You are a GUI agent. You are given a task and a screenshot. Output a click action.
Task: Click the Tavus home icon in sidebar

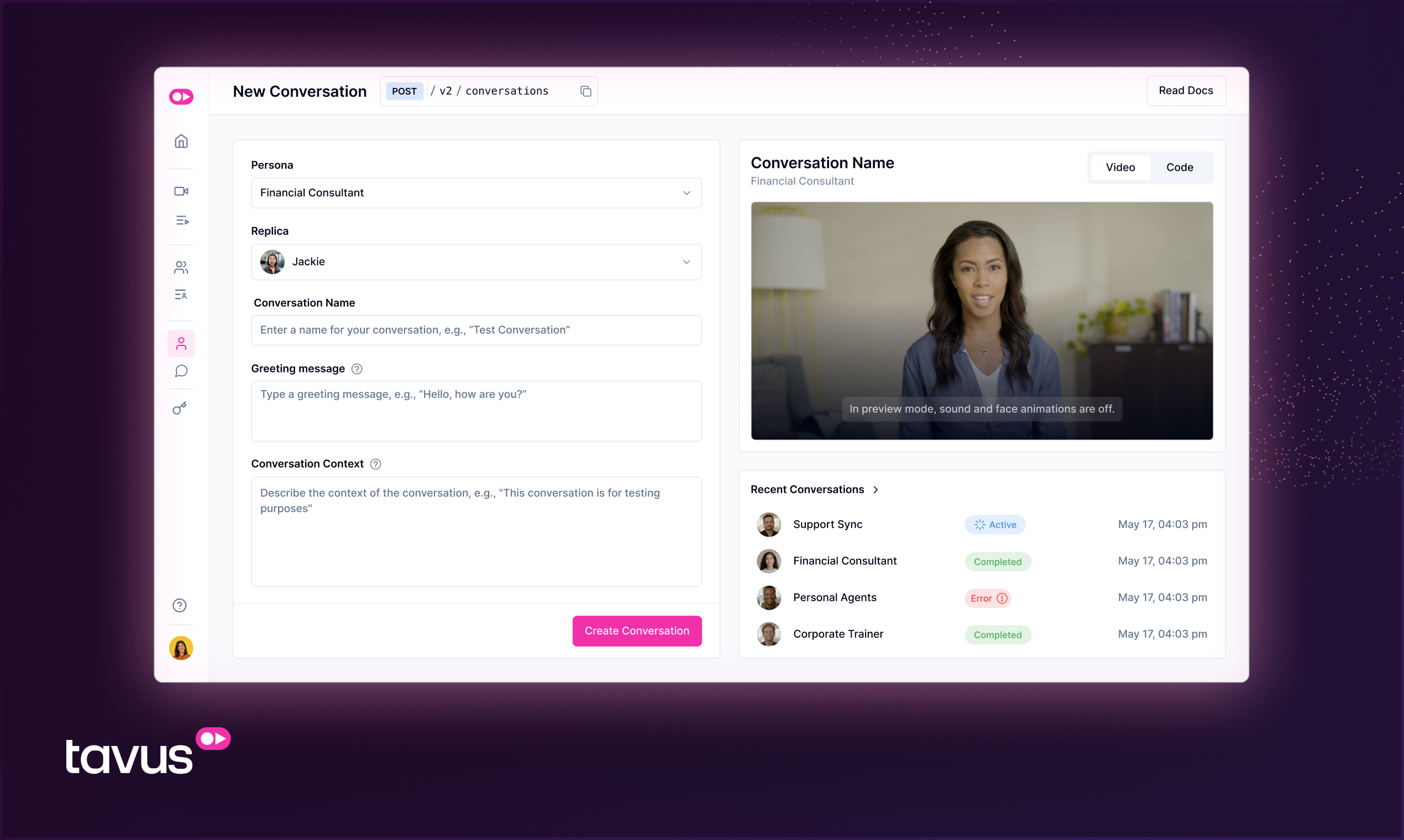(182, 141)
